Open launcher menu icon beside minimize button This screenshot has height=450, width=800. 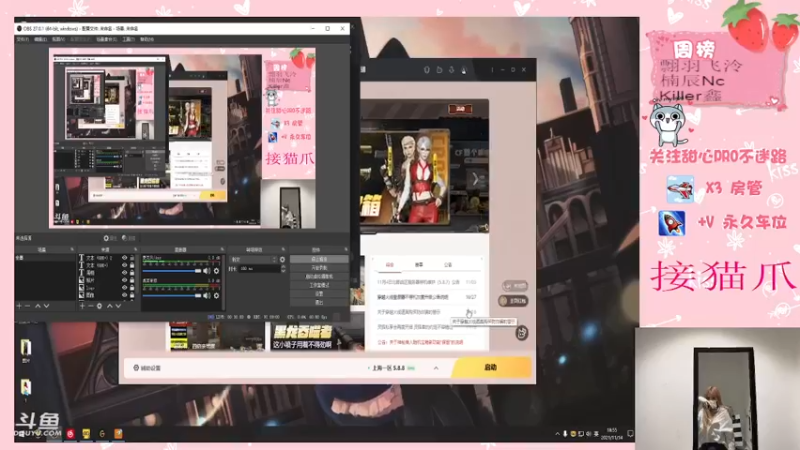[x=492, y=69]
